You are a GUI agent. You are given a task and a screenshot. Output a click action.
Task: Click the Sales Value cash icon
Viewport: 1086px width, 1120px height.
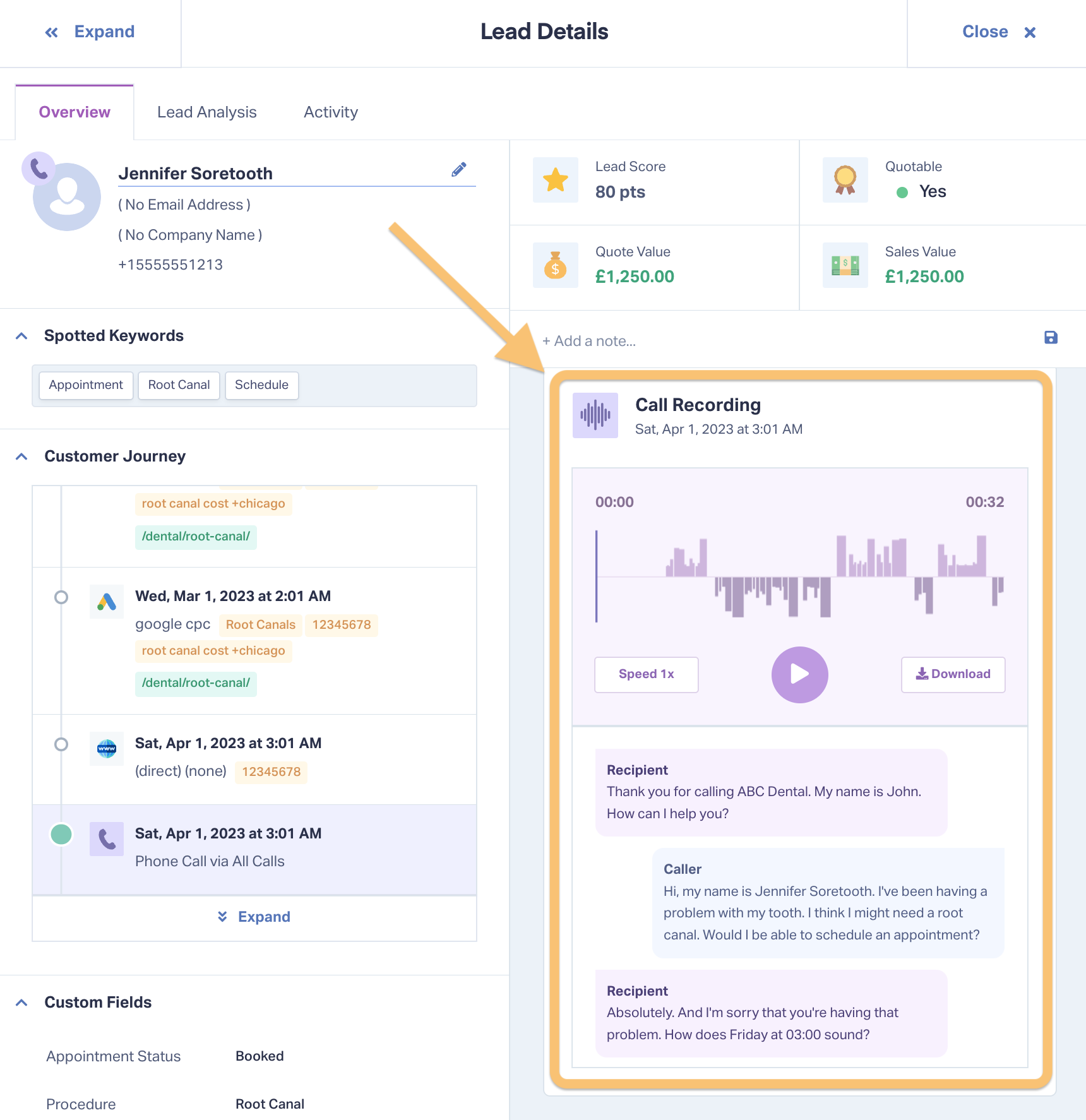click(x=845, y=265)
